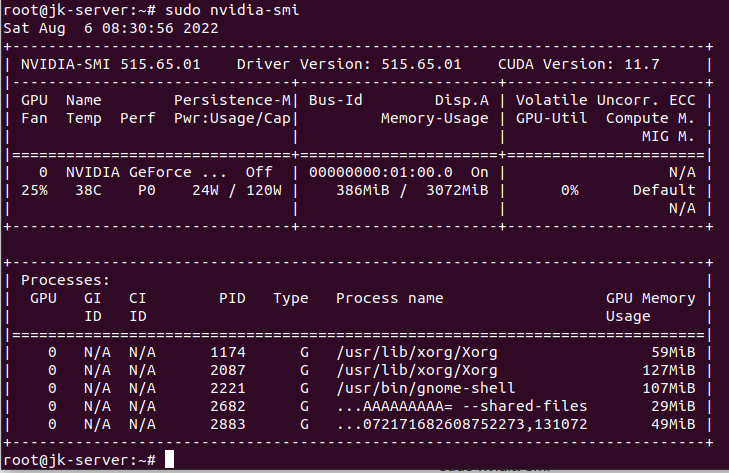Click the memory usage '29MiB'

pos(673,406)
